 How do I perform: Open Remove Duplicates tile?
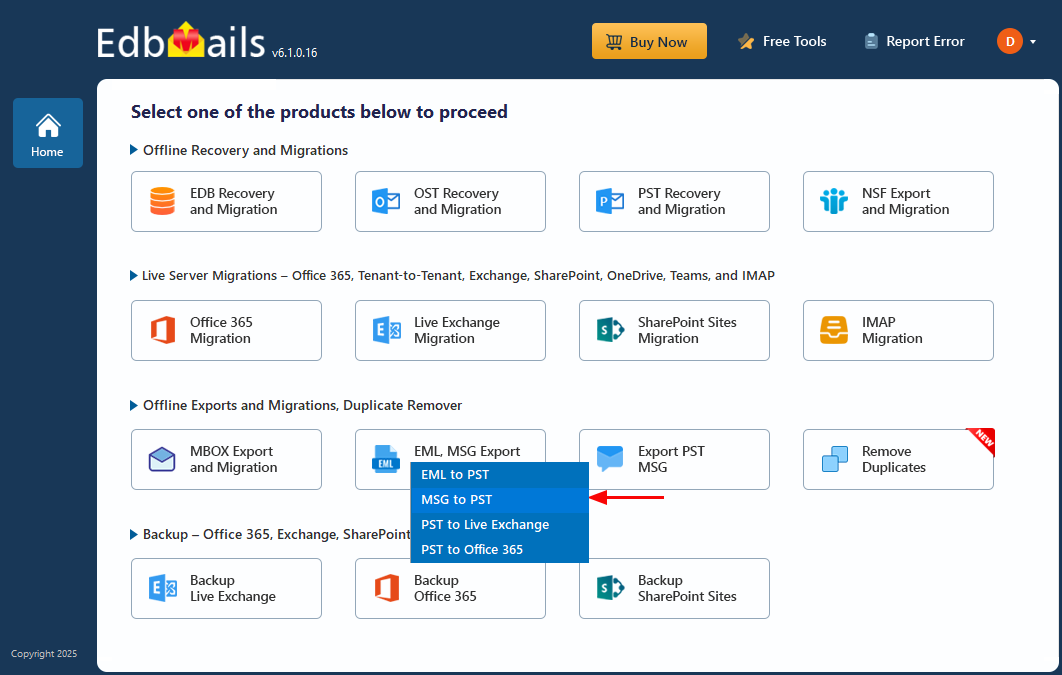coord(898,460)
